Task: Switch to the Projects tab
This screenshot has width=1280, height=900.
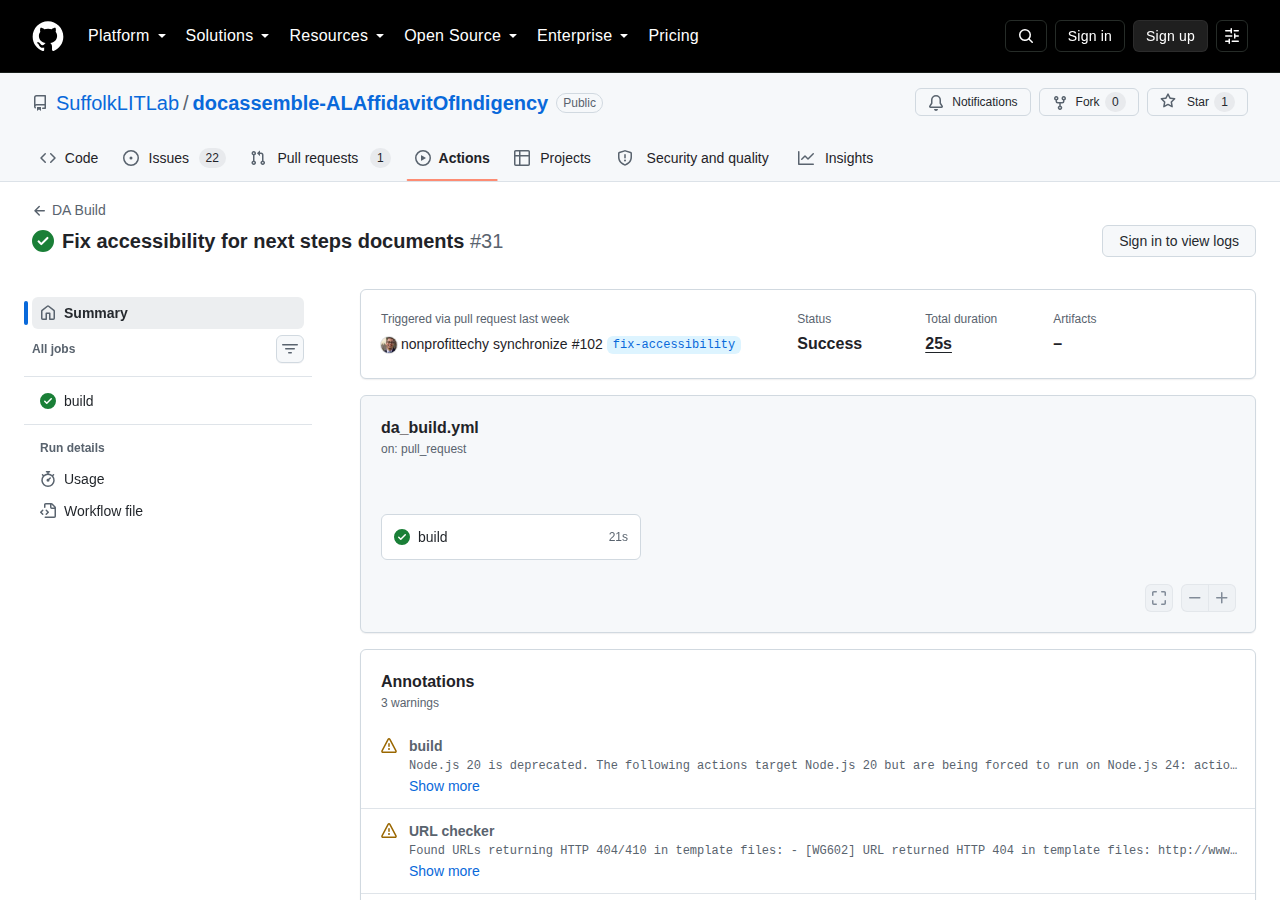Action: (x=552, y=158)
